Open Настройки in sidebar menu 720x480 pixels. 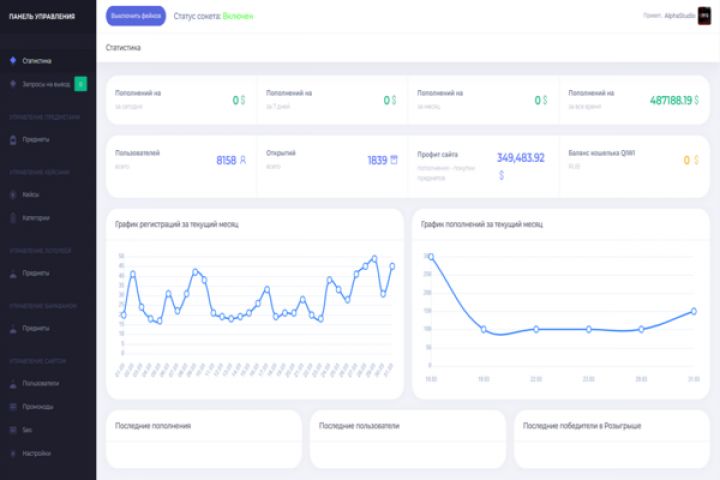(48, 453)
